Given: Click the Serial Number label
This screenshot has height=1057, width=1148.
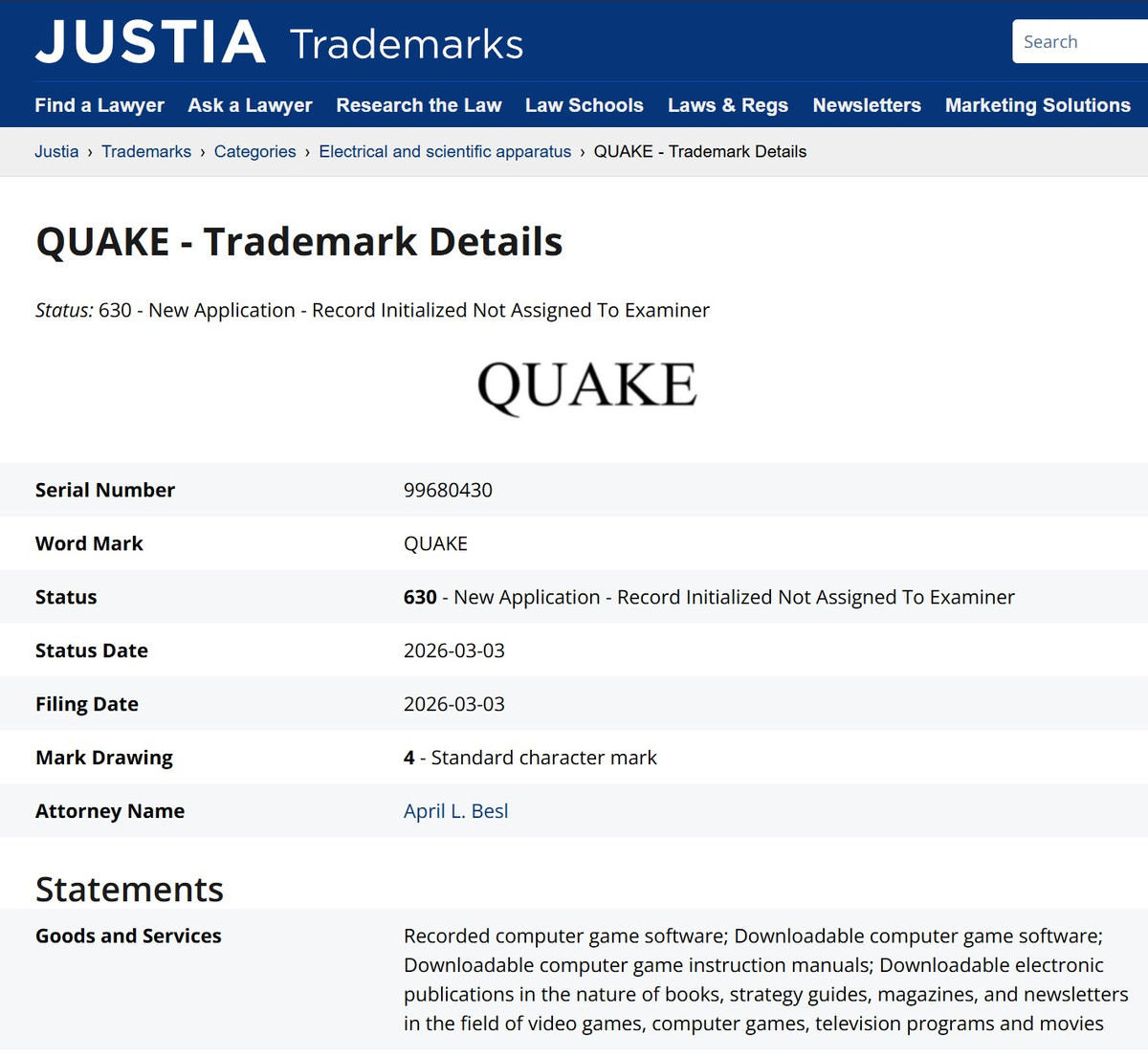Looking at the screenshot, I should [105, 490].
